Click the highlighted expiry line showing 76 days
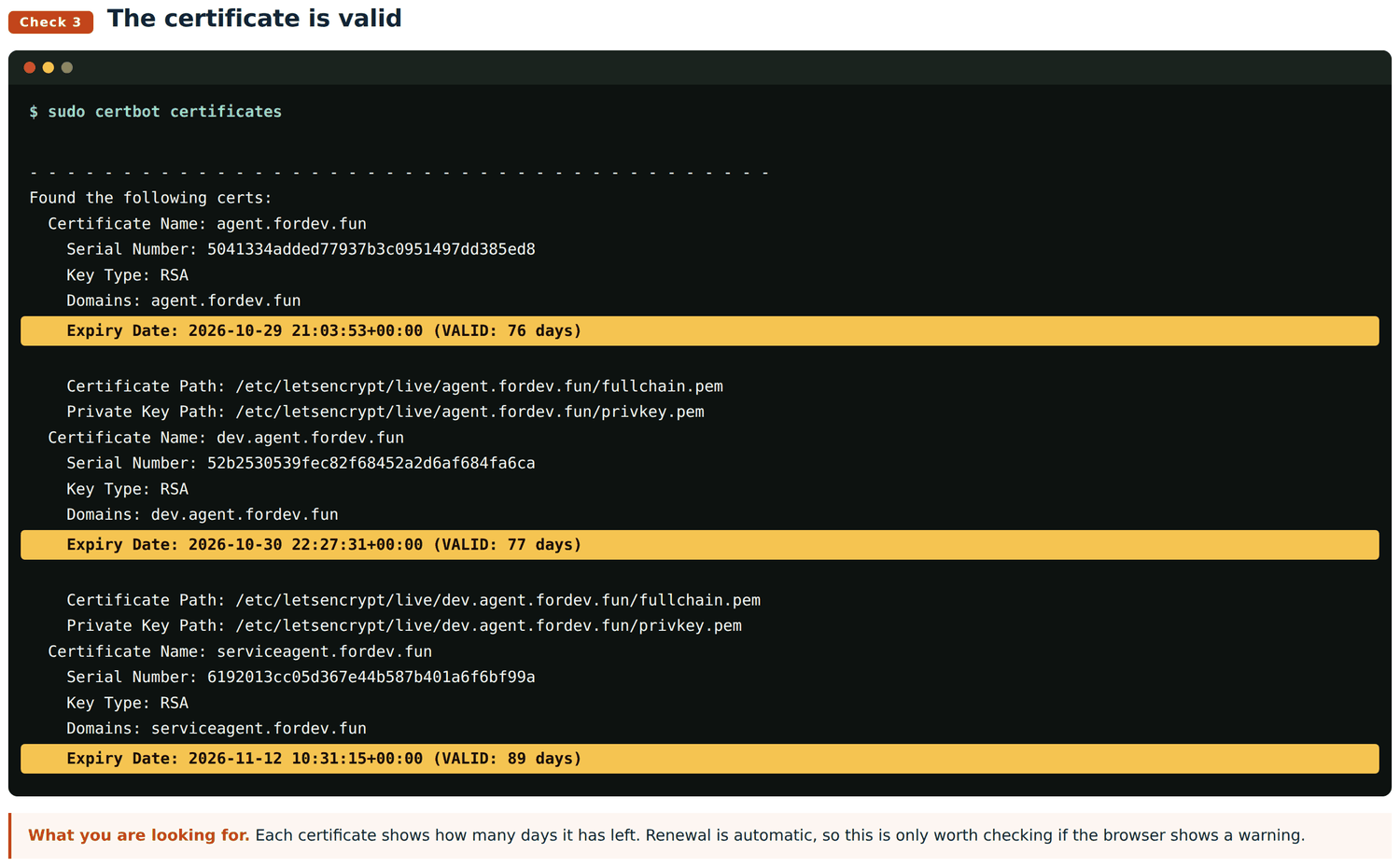Screen dimensions: 1400x867 point(700,330)
